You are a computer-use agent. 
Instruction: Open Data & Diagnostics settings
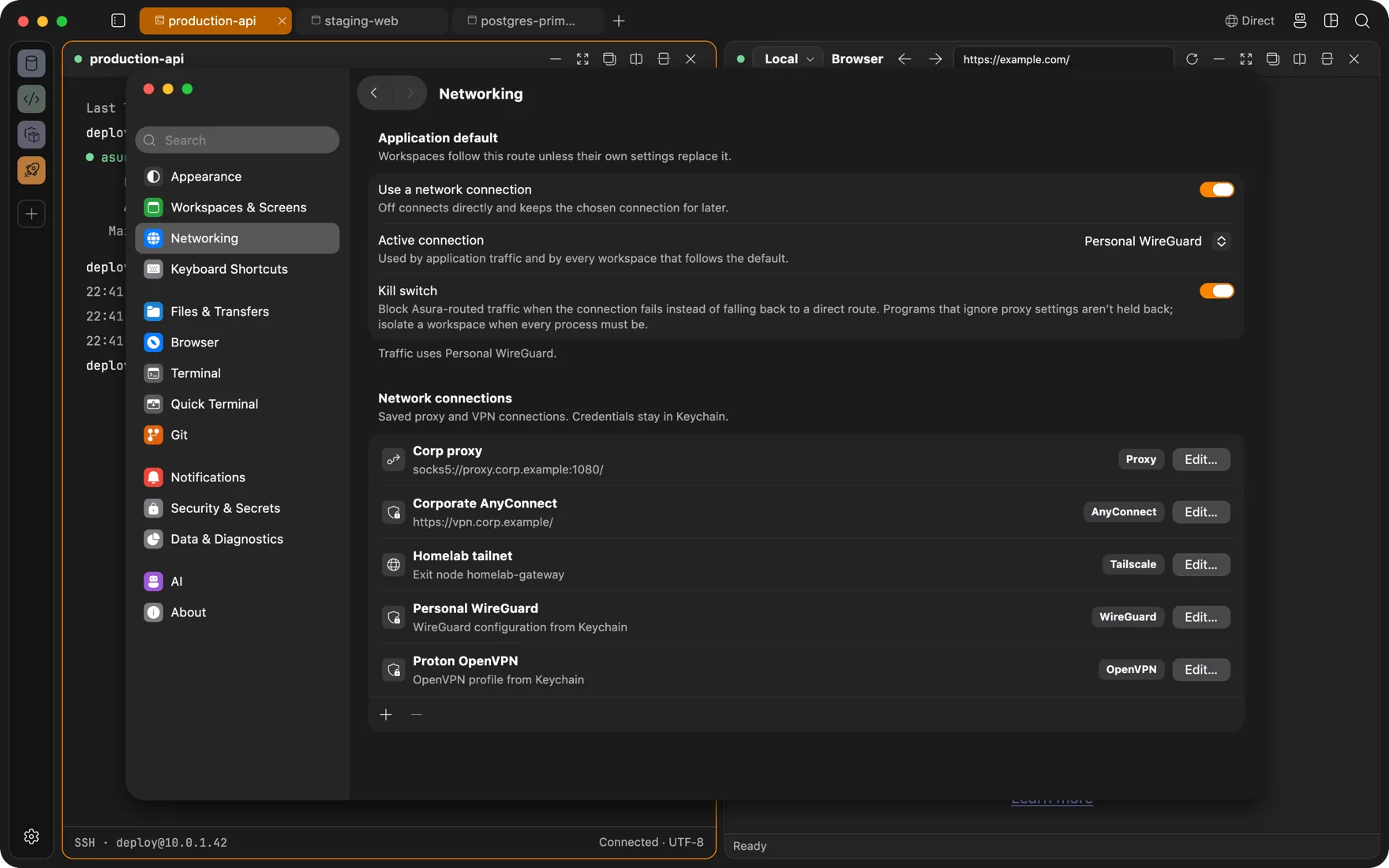tap(237, 539)
